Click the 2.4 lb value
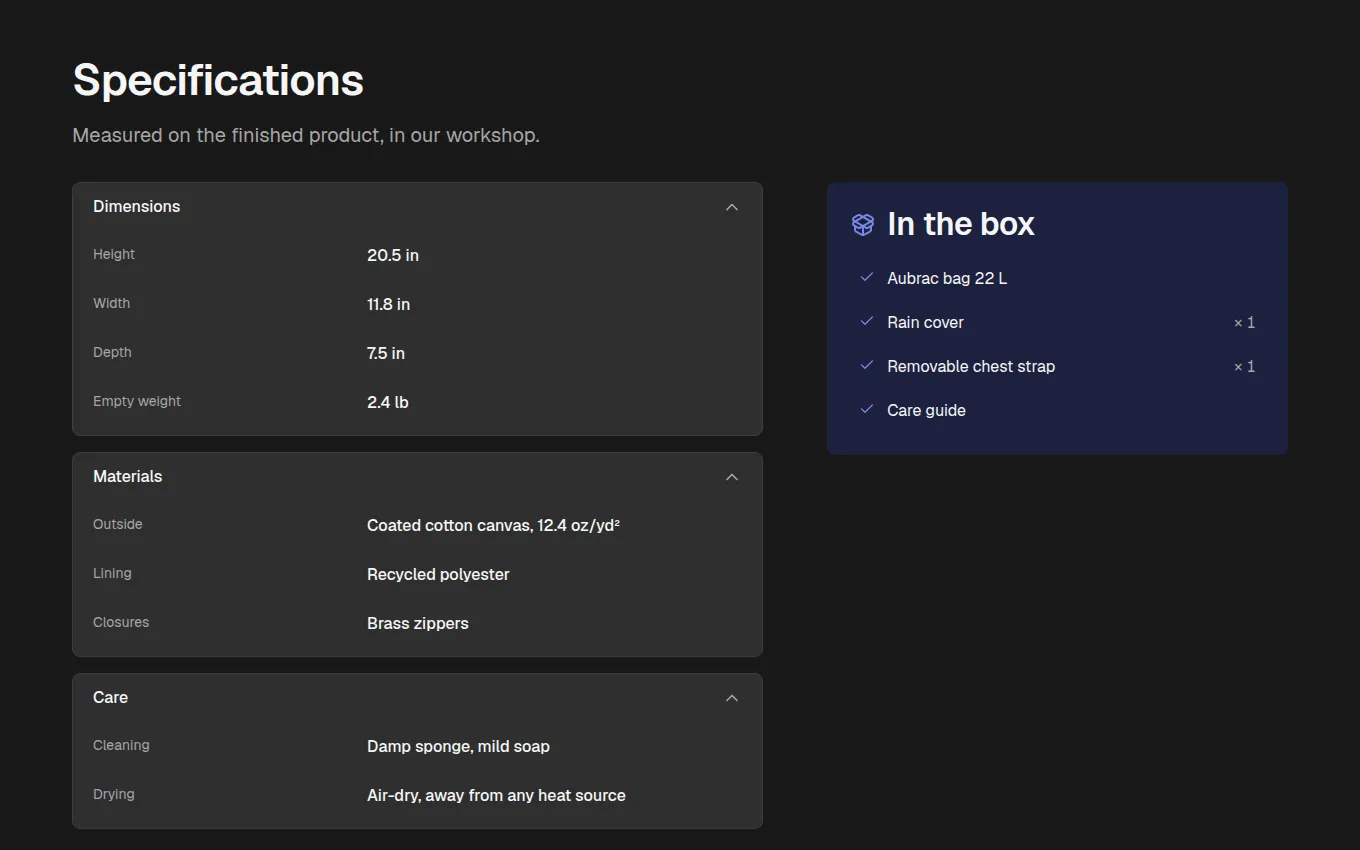 coord(388,402)
